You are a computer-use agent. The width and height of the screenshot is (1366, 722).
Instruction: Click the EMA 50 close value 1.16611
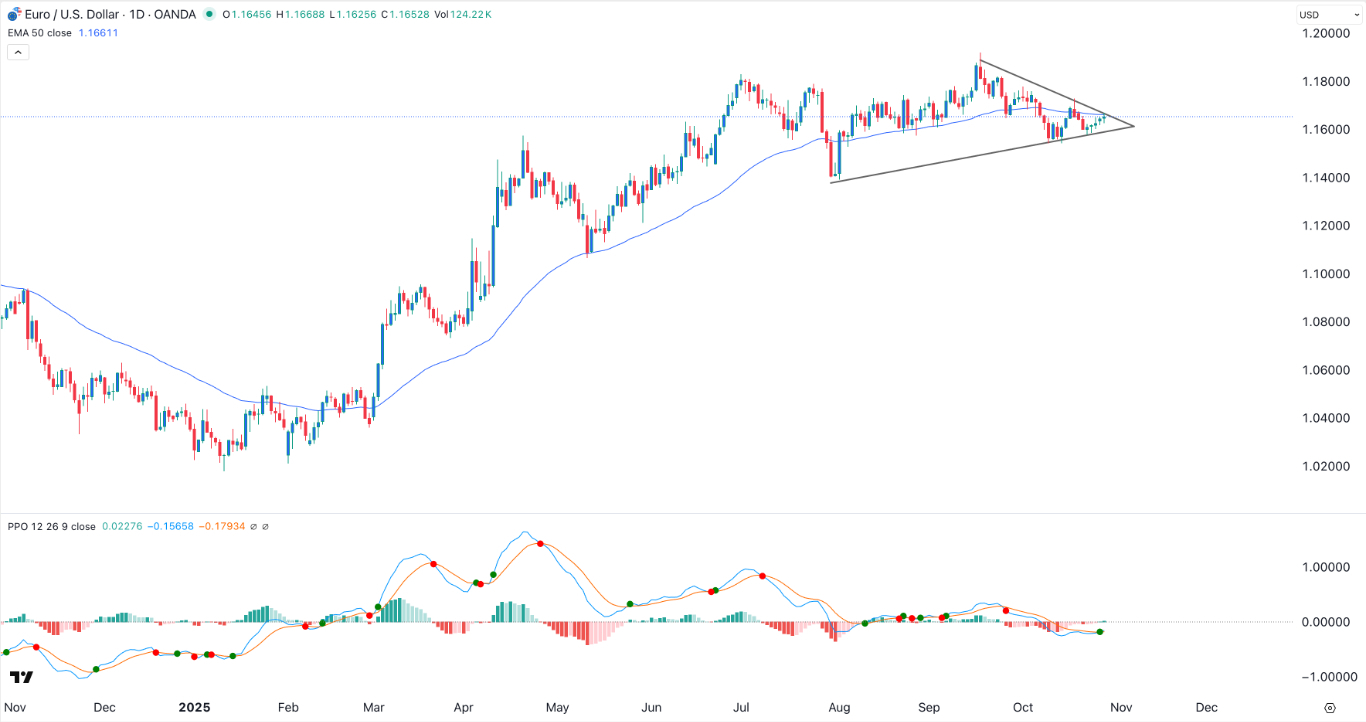pos(96,31)
